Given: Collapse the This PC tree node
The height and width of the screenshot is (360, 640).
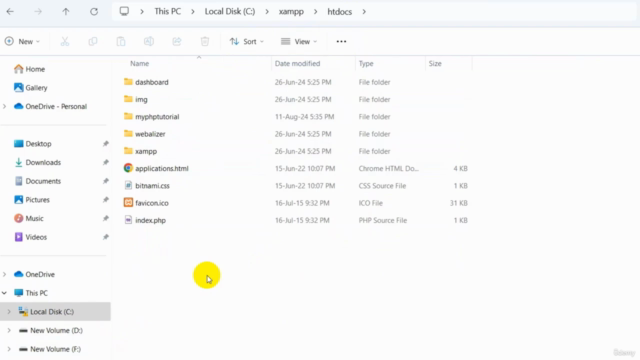Looking at the screenshot, I should 4,293.
